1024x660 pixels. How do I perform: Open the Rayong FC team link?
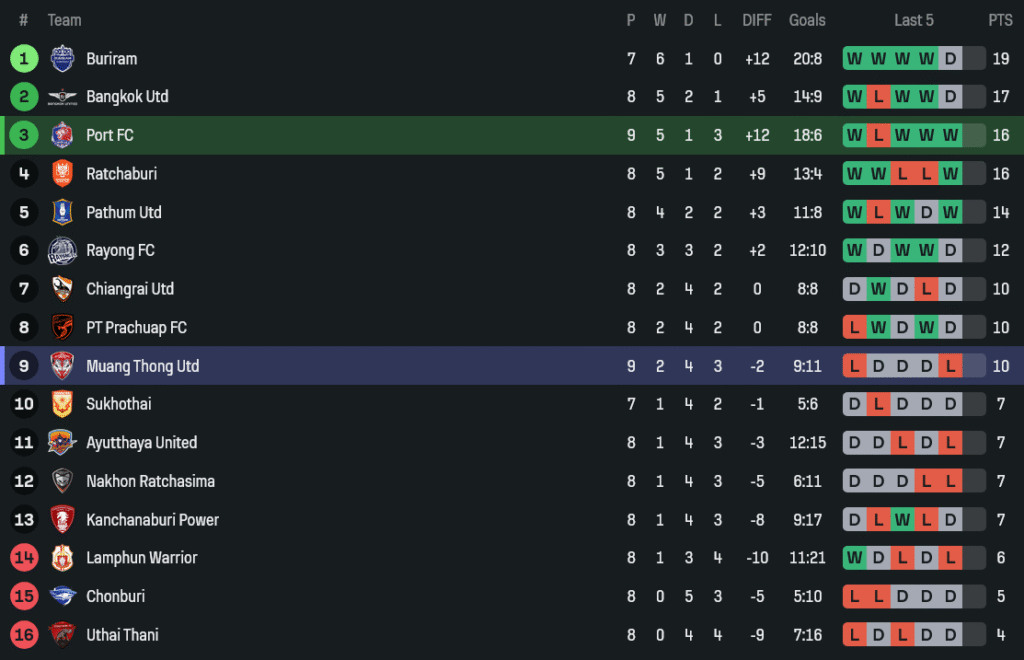coord(120,251)
